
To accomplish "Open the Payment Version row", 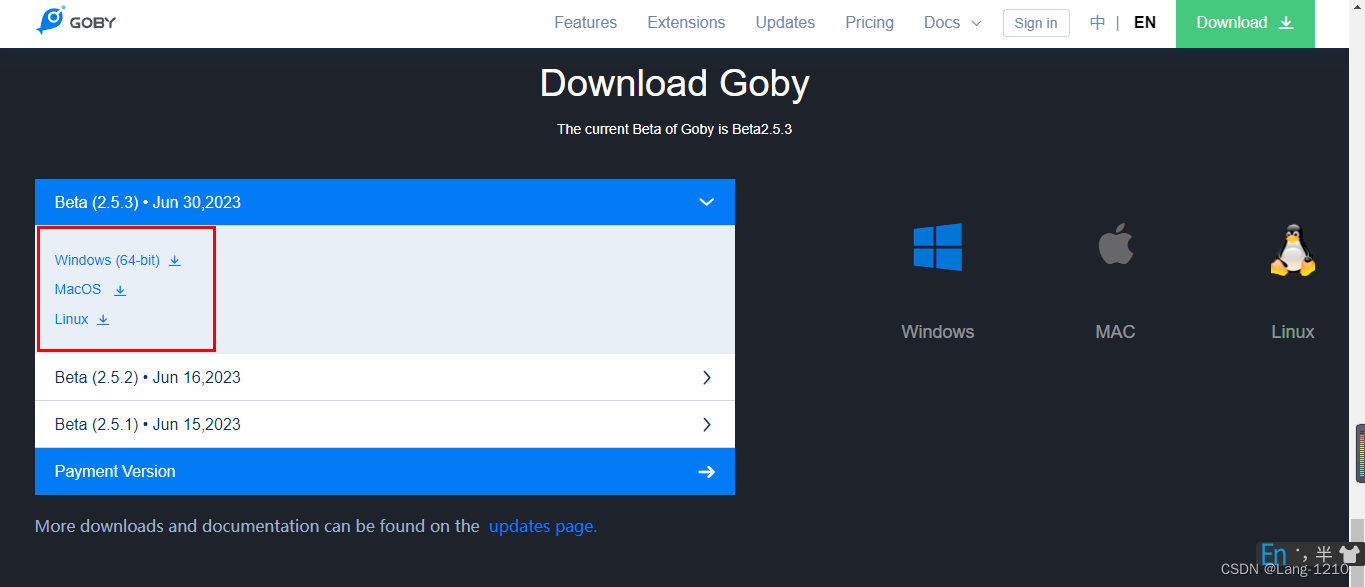I will click(385, 471).
